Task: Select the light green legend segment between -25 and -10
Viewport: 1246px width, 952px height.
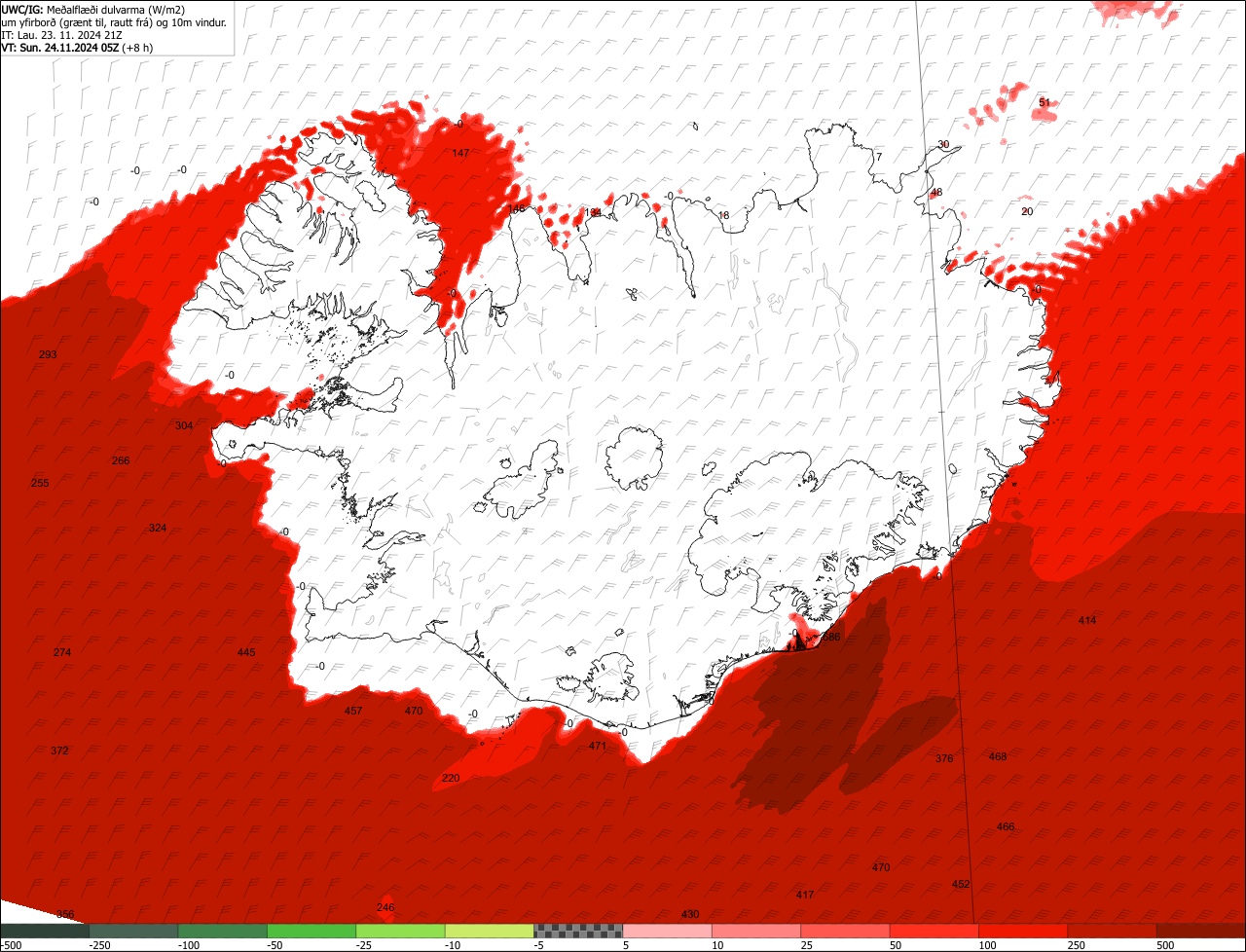Action: [x=400, y=931]
